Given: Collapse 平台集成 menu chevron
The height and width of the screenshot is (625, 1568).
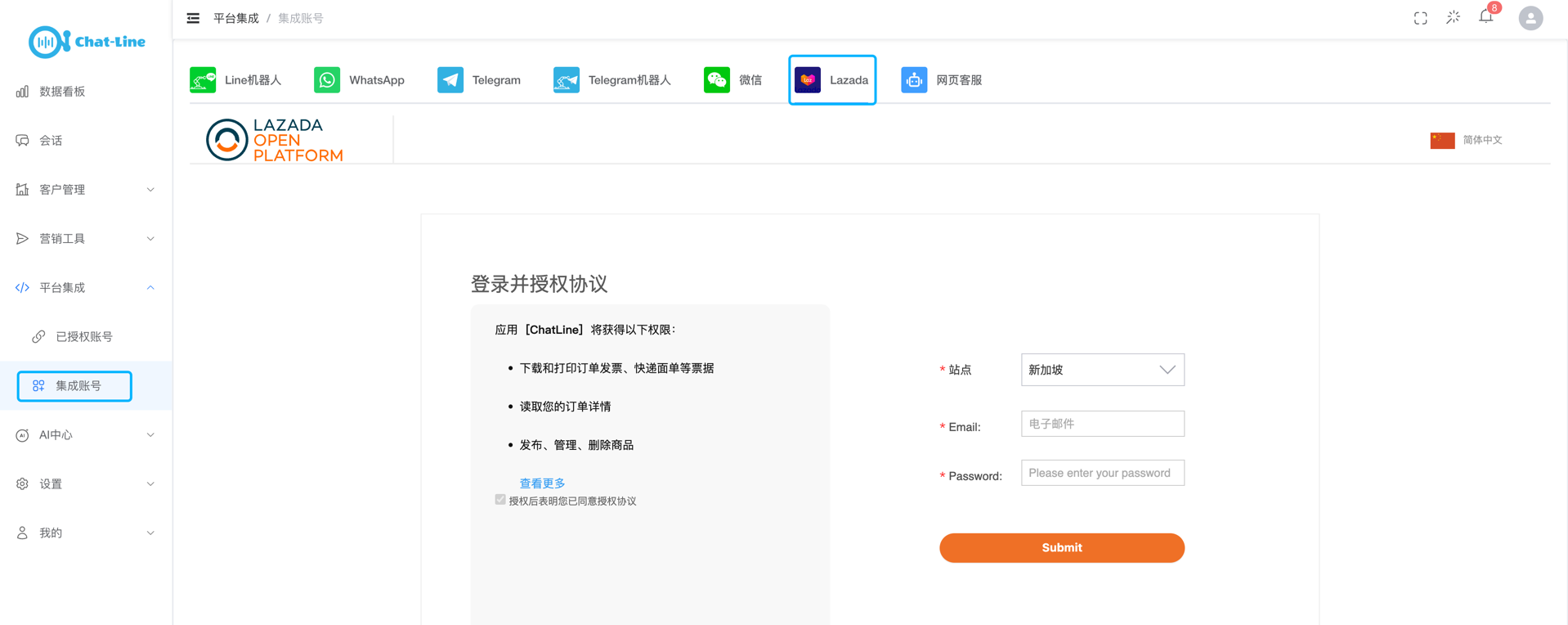Looking at the screenshot, I should 150,288.
